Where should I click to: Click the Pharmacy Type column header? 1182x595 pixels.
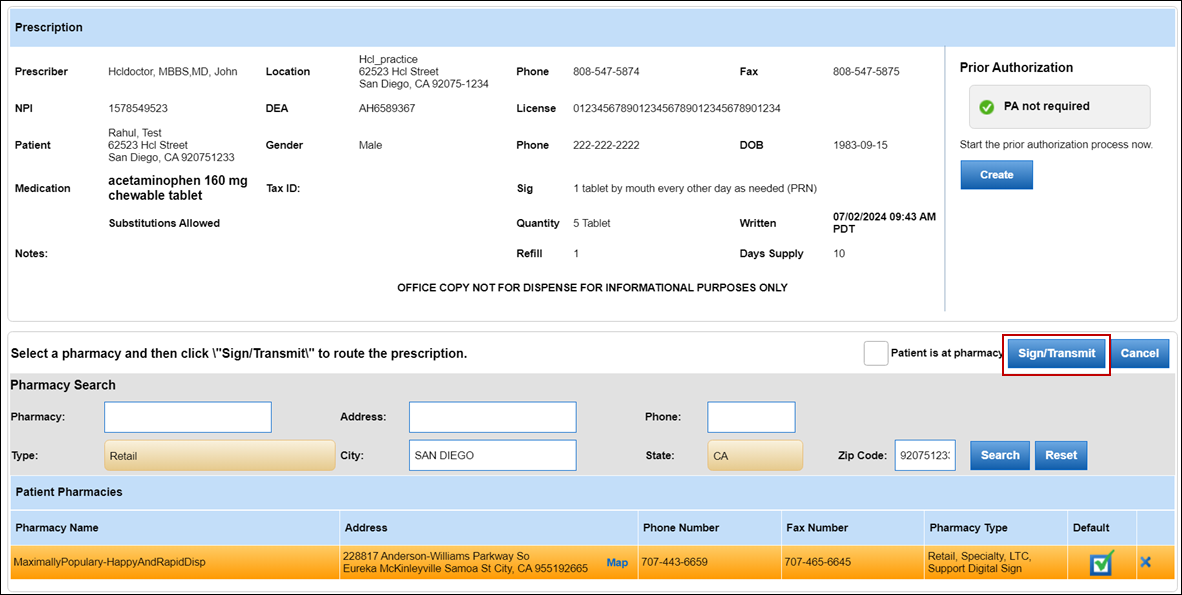click(968, 527)
